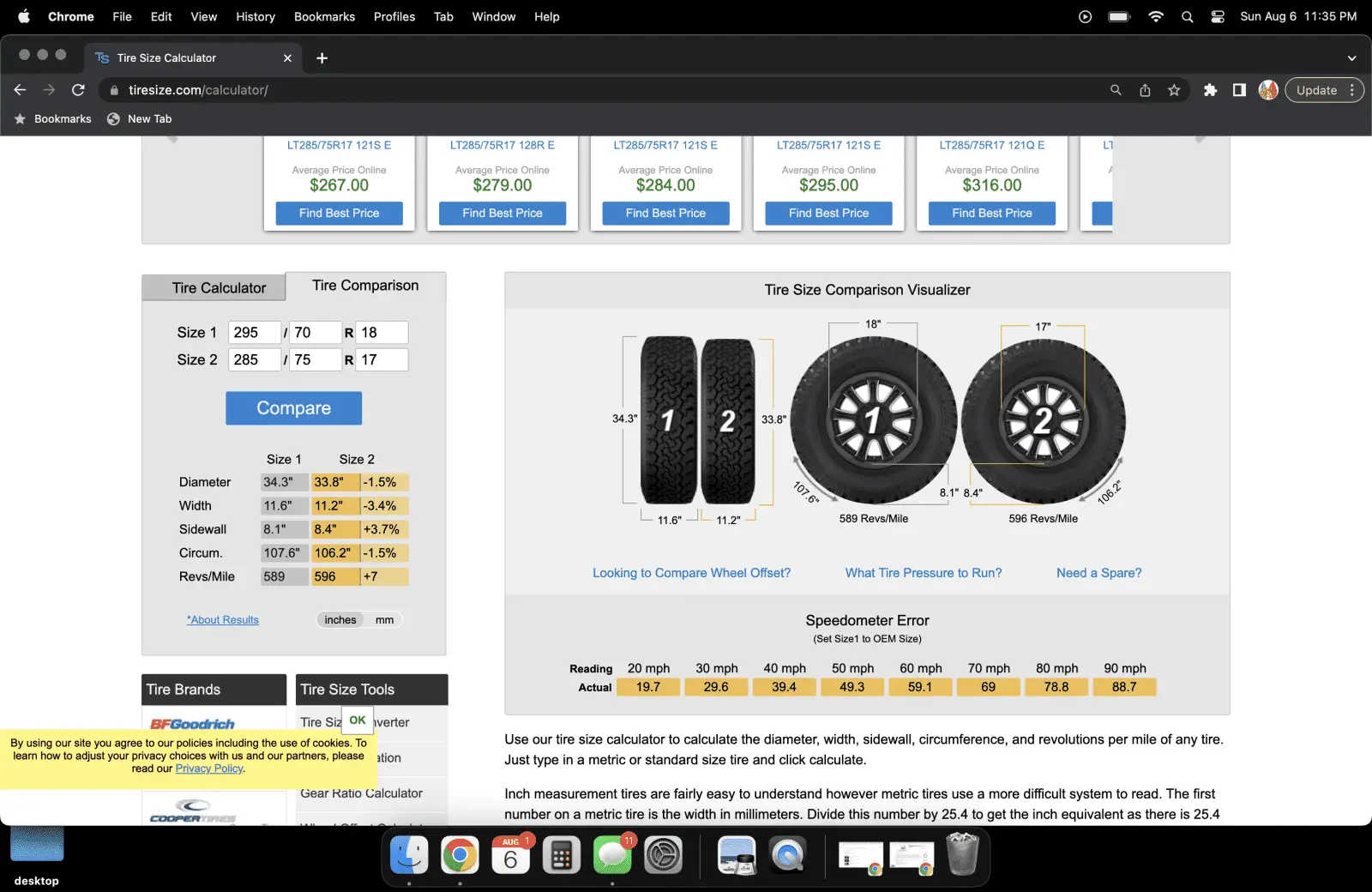
Task: Switch to Tire Calculator tab
Action: 214,287
